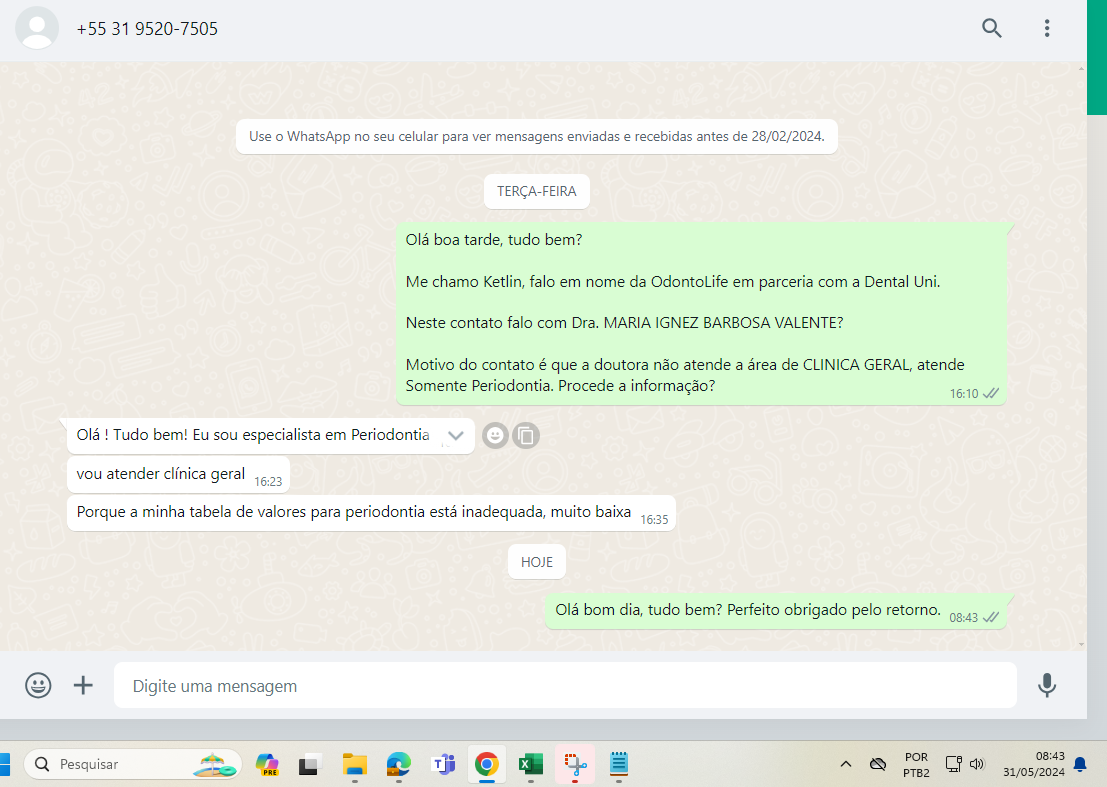React with emoji to the Periodontia message
The height and width of the screenshot is (787, 1107).
click(496, 435)
